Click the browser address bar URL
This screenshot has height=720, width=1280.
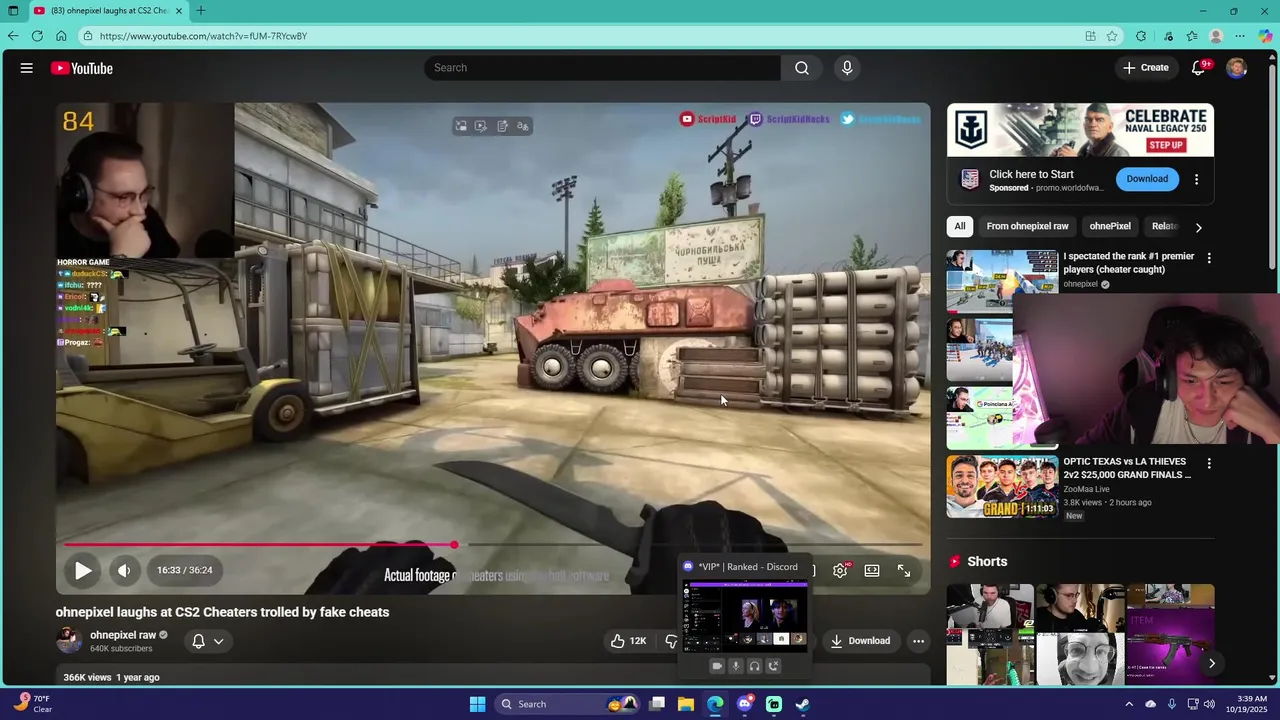tap(203, 36)
